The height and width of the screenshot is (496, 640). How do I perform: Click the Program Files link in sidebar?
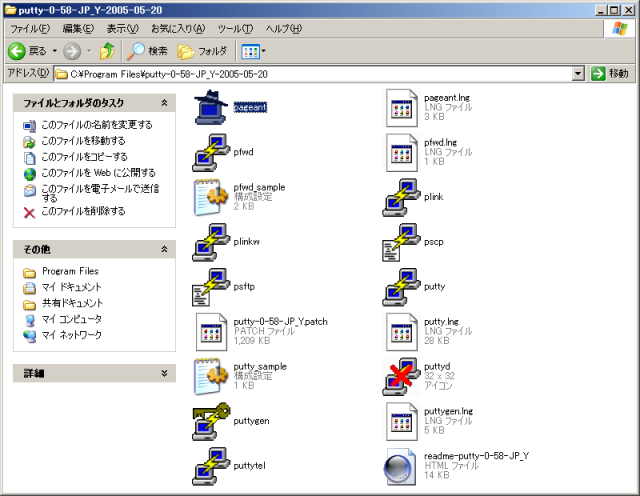tap(70, 271)
